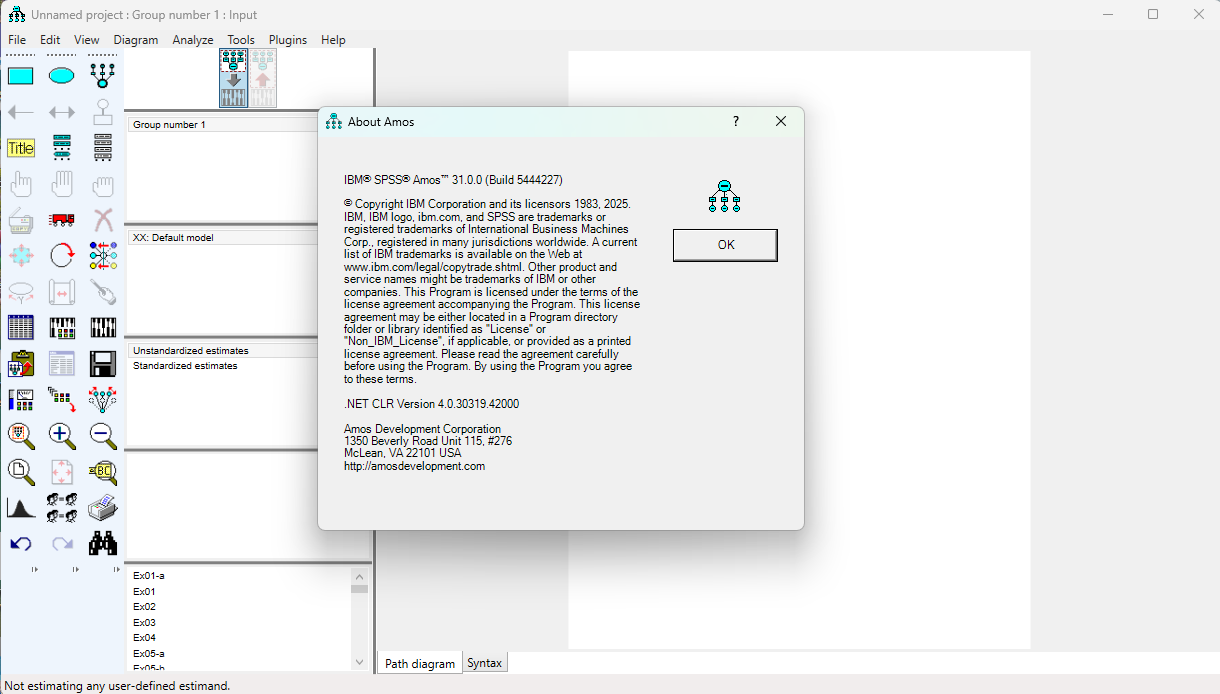
Task: Click the Reflect indicators of latent variable tool
Action: pyautogui.click(x=103, y=256)
